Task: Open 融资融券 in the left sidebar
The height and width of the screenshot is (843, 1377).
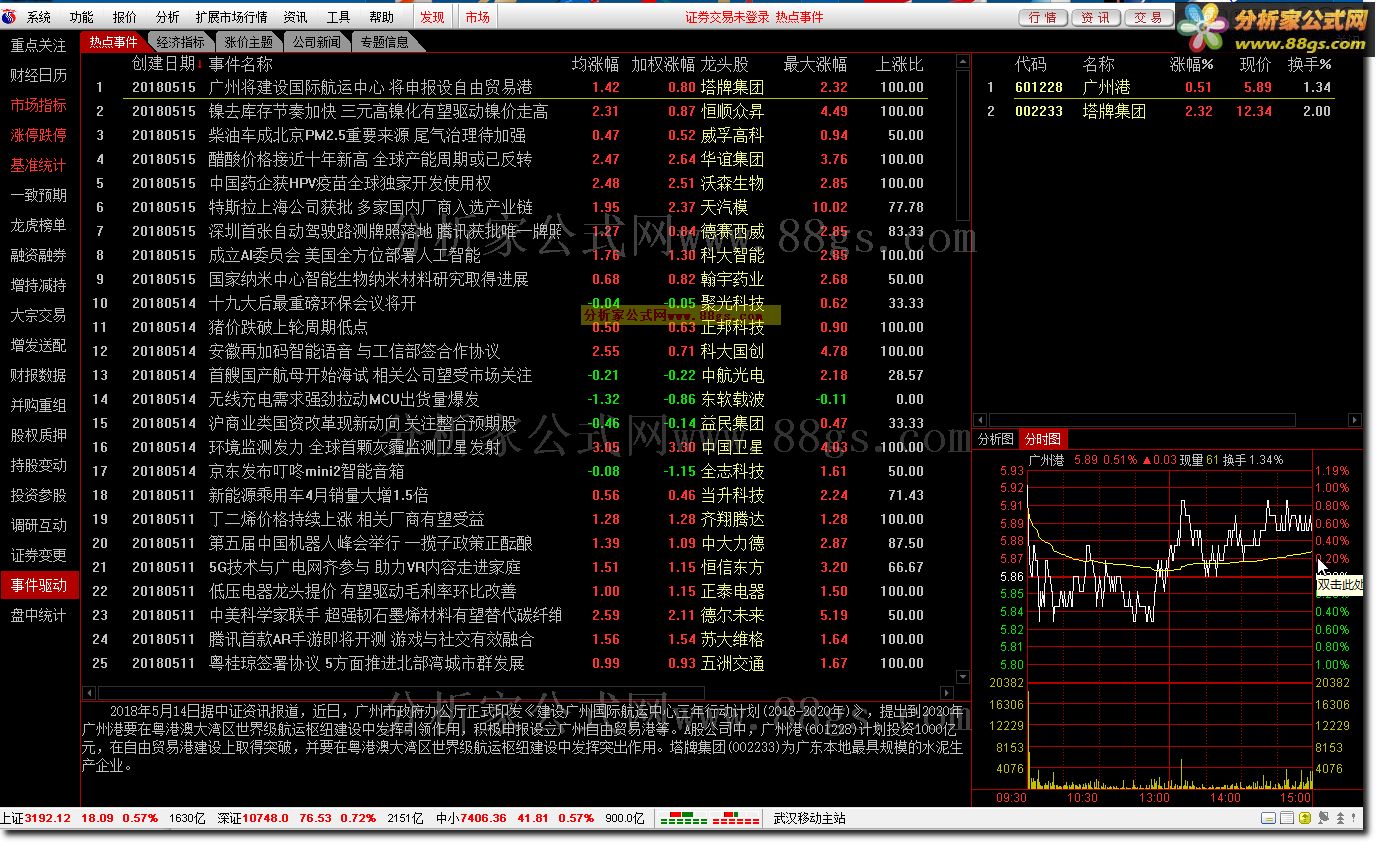Action: (x=39, y=255)
